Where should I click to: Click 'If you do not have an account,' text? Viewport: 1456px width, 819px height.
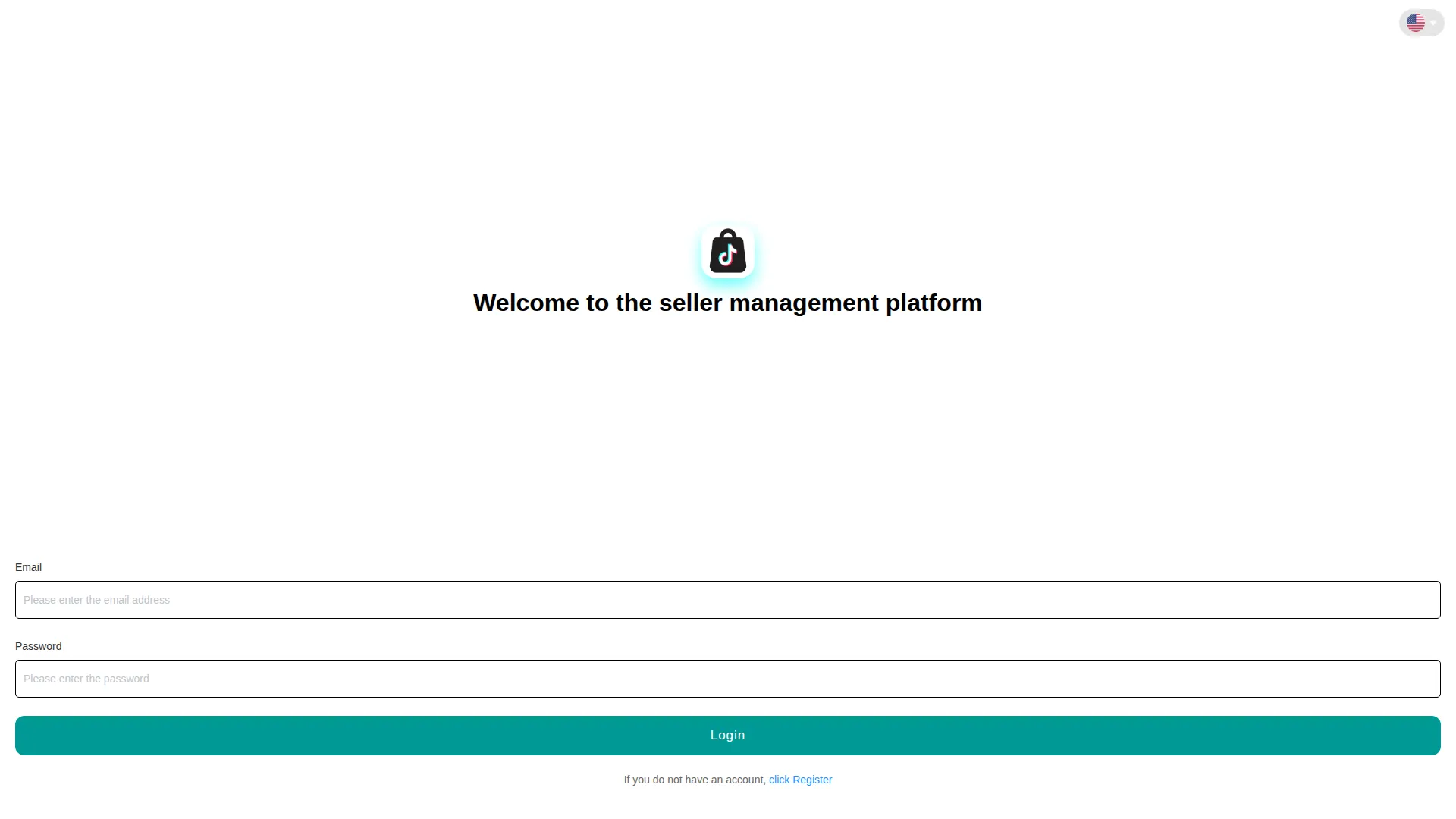(x=695, y=780)
